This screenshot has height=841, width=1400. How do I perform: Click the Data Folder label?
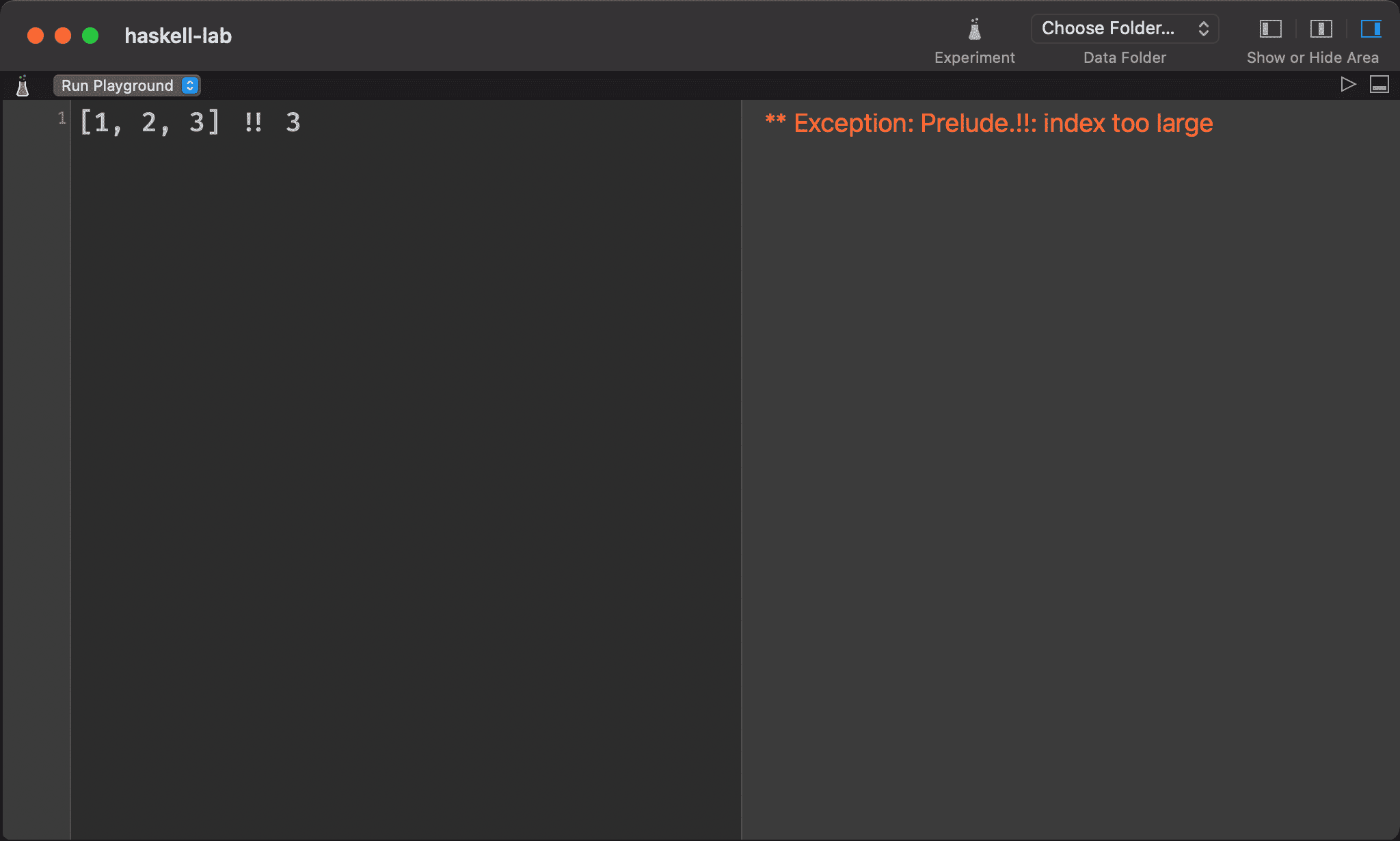click(x=1125, y=57)
